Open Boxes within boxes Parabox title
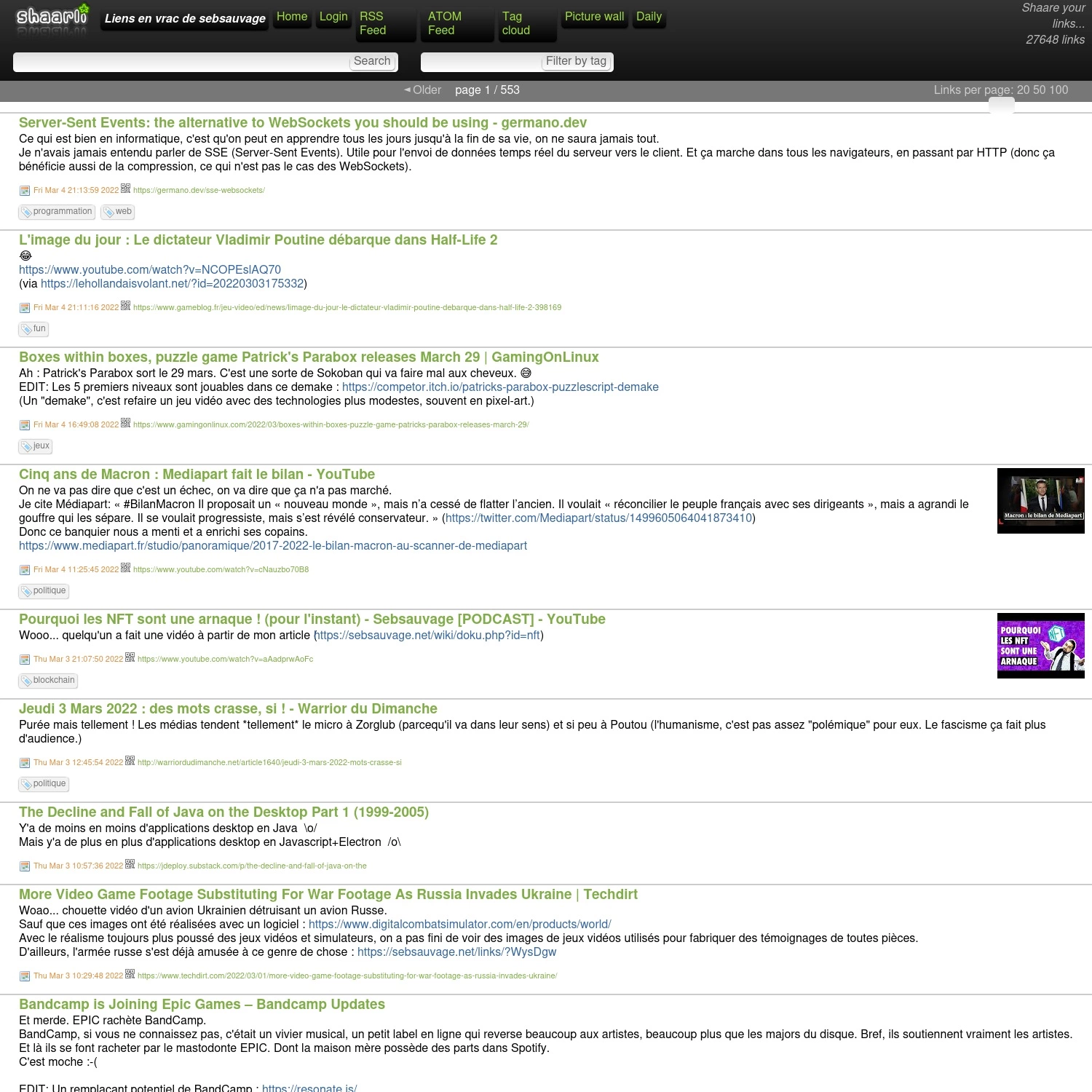This screenshot has height=1092, width=1092. (309, 357)
